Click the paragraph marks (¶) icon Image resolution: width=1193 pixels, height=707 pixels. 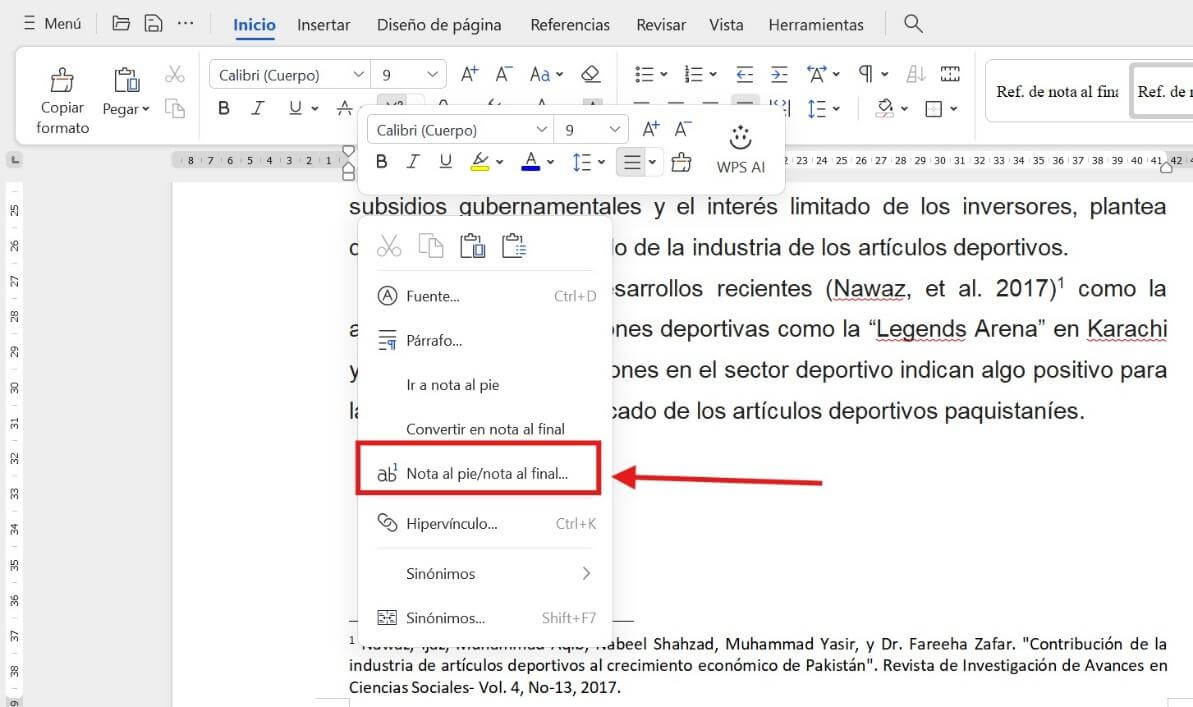pos(864,73)
